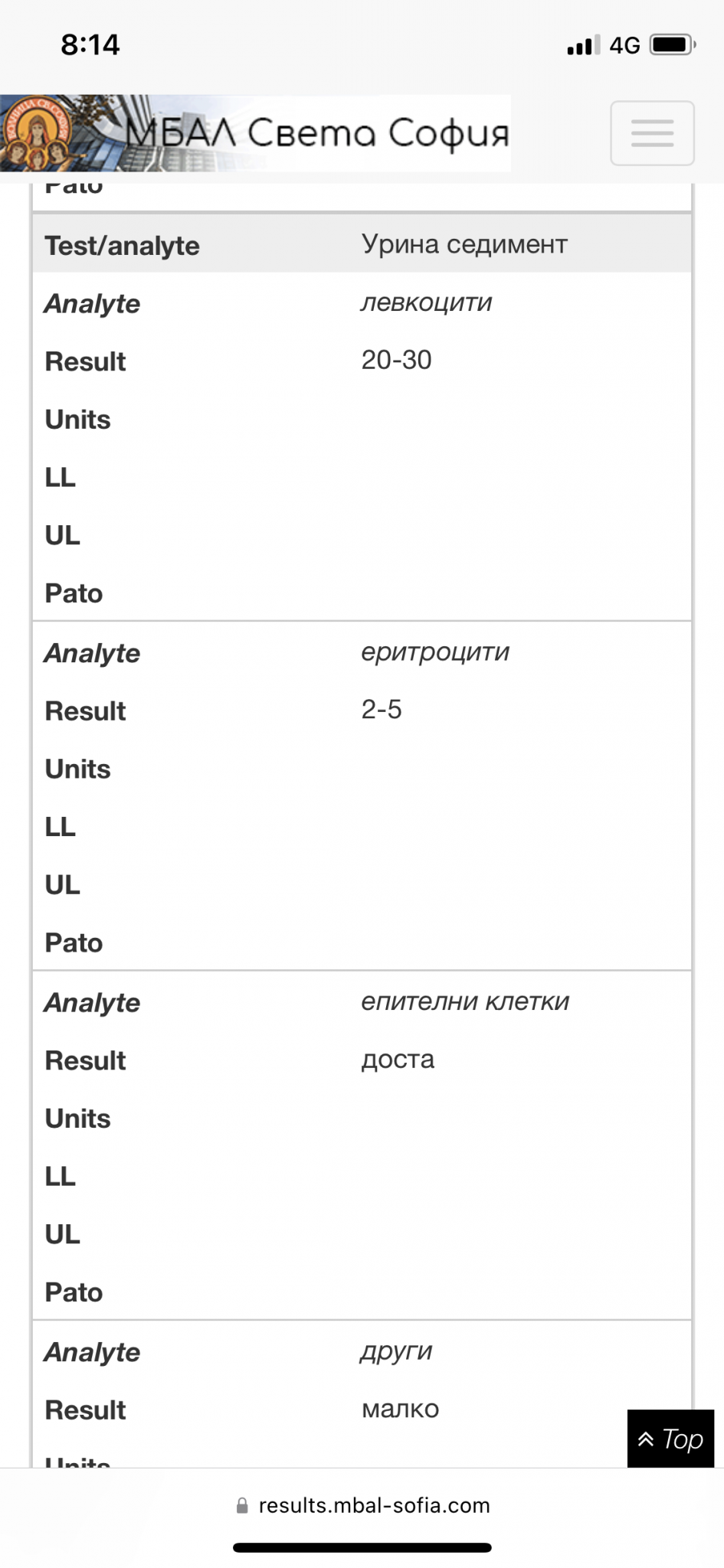Tap the 8:14 clock in status bar
Screen dimensions: 724x1568
click(x=90, y=45)
